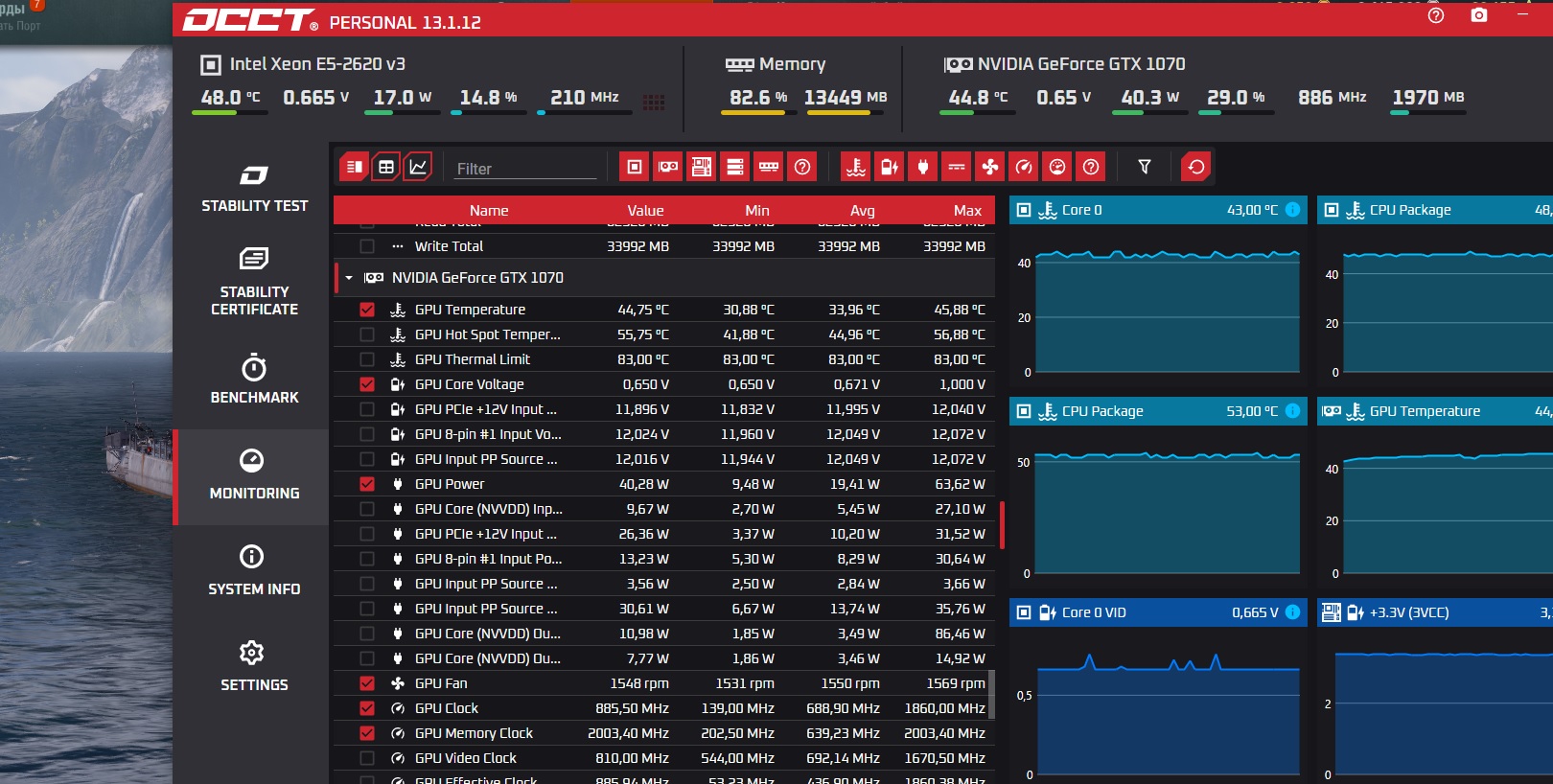Collapse NVIDIA GeForce GTX 1070 group
This screenshot has height=784, width=1553.
click(349, 278)
